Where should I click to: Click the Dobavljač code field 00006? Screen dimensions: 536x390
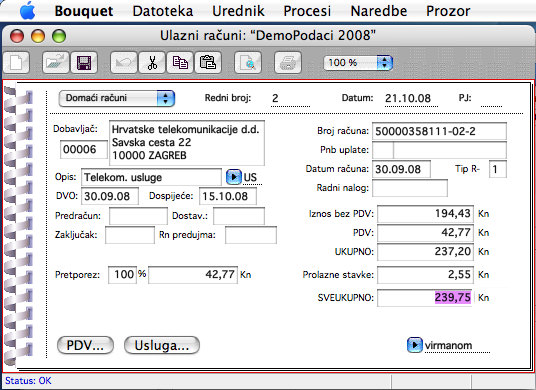[84, 149]
